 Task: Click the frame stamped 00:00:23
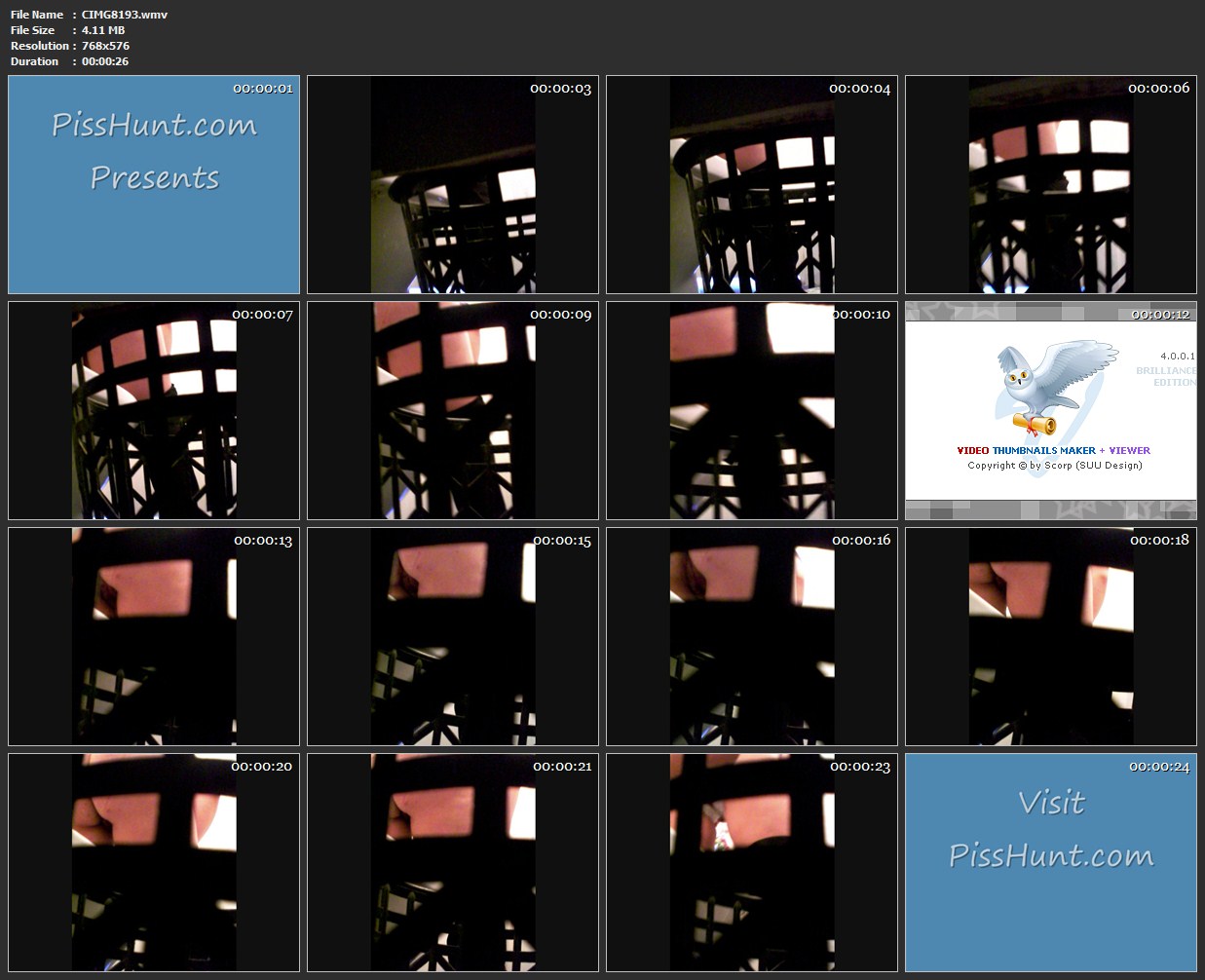(x=752, y=863)
